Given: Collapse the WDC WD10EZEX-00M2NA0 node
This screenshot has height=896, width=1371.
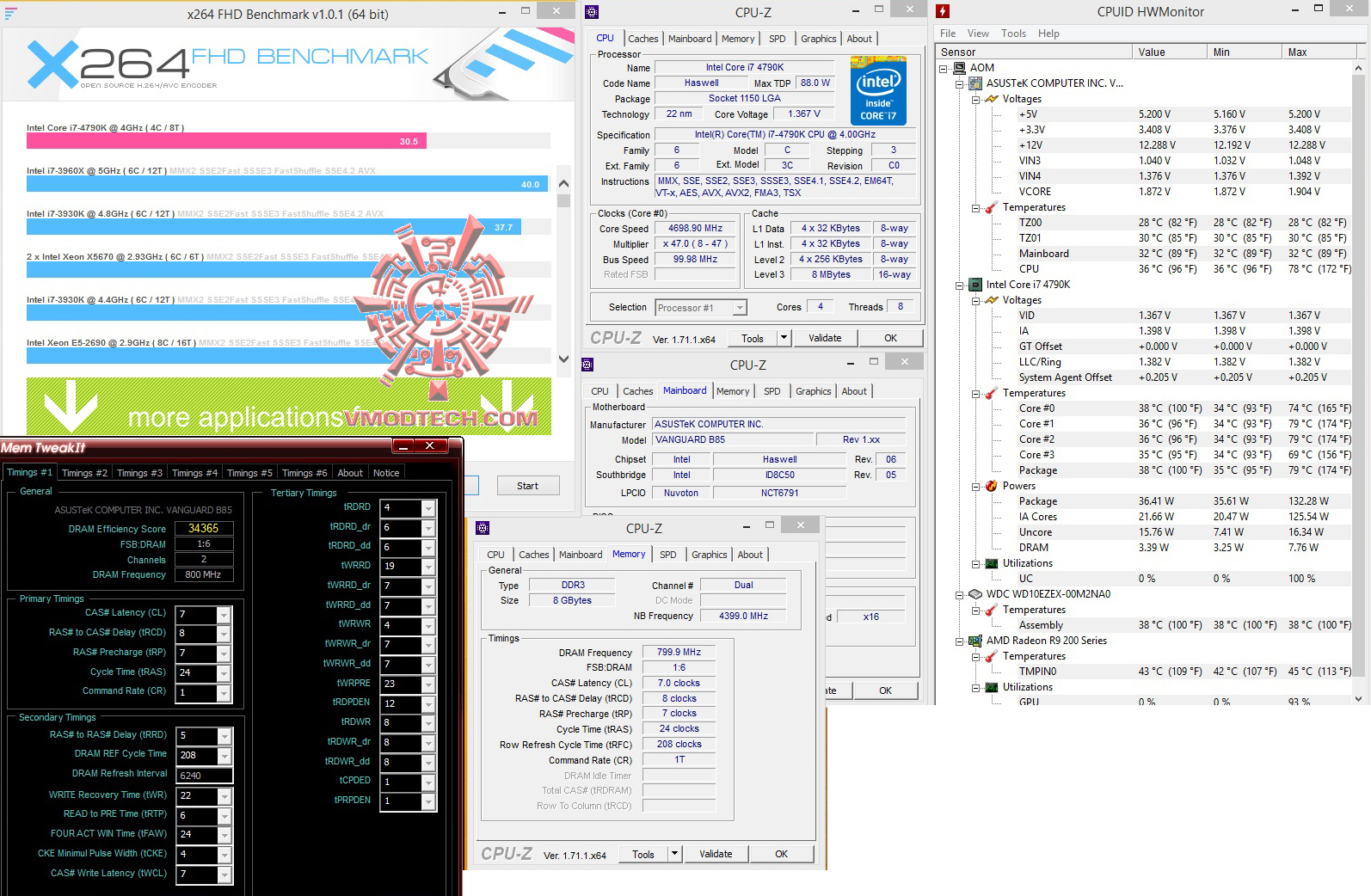Looking at the screenshot, I should point(961,594).
